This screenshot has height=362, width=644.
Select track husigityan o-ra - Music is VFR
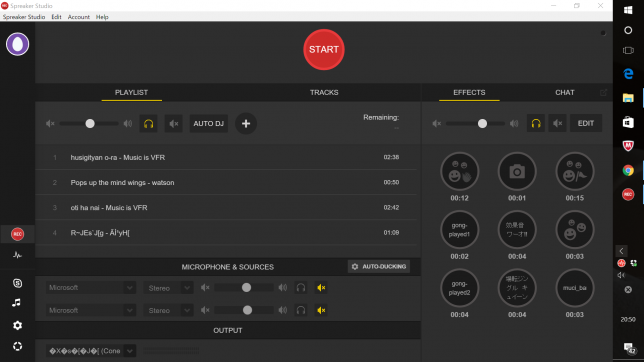pyautogui.click(x=226, y=157)
